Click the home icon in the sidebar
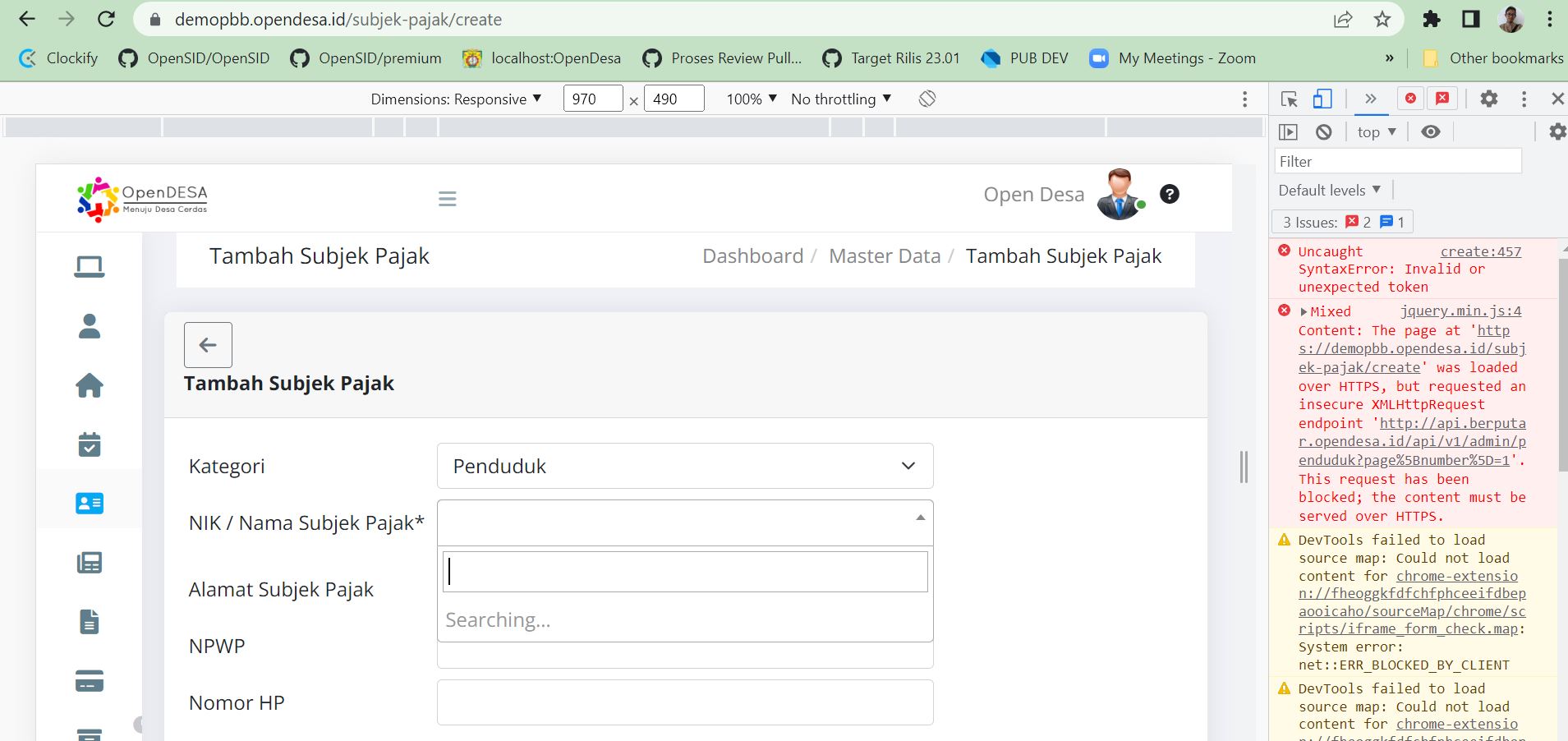Viewport: 1568px width, 741px height. [x=89, y=384]
